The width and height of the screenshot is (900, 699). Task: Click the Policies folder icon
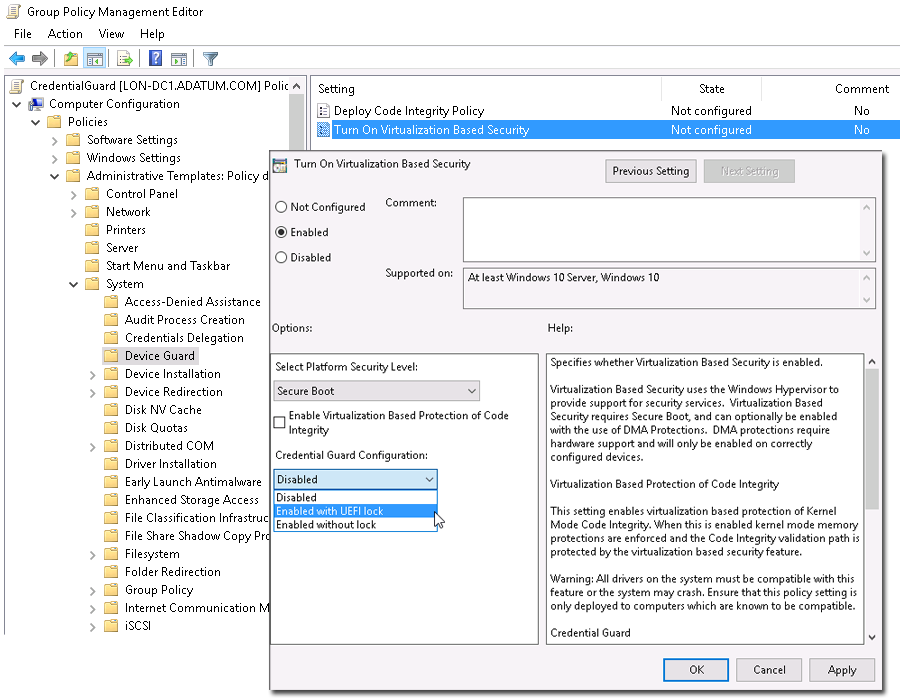coord(54,122)
